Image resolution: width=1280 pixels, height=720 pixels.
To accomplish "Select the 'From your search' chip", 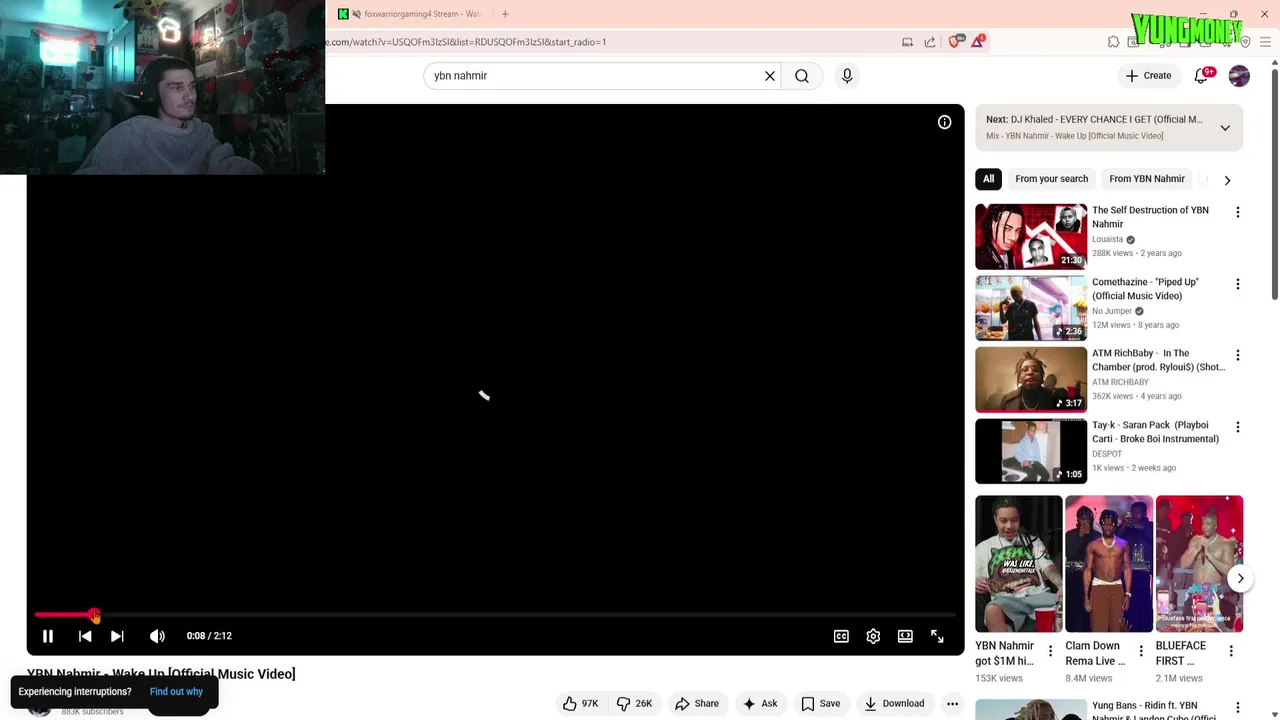I will coord(1051,179).
